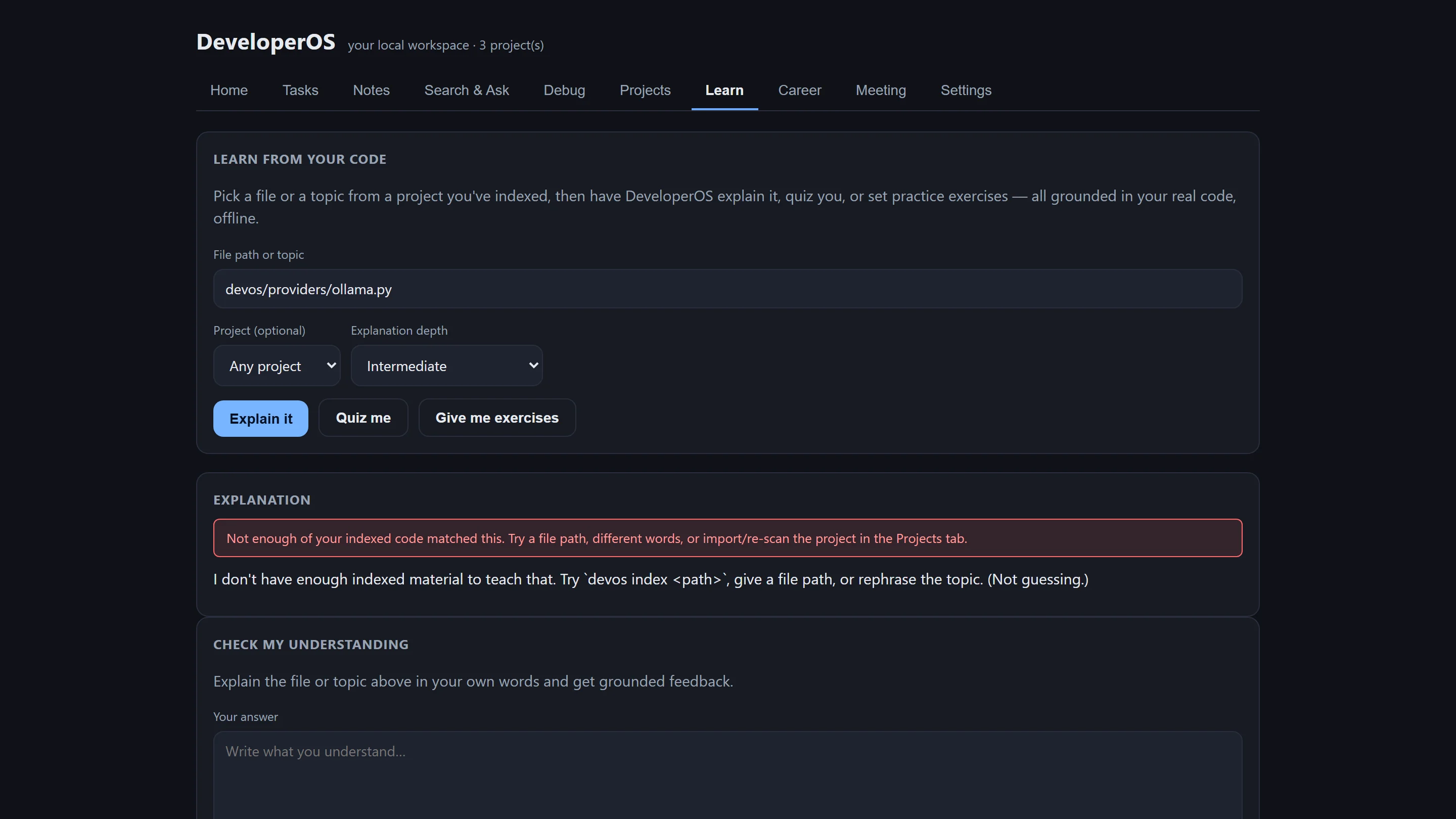The height and width of the screenshot is (819, 1456).
Task: Click the Explain it button
Action: click(260, 418)
